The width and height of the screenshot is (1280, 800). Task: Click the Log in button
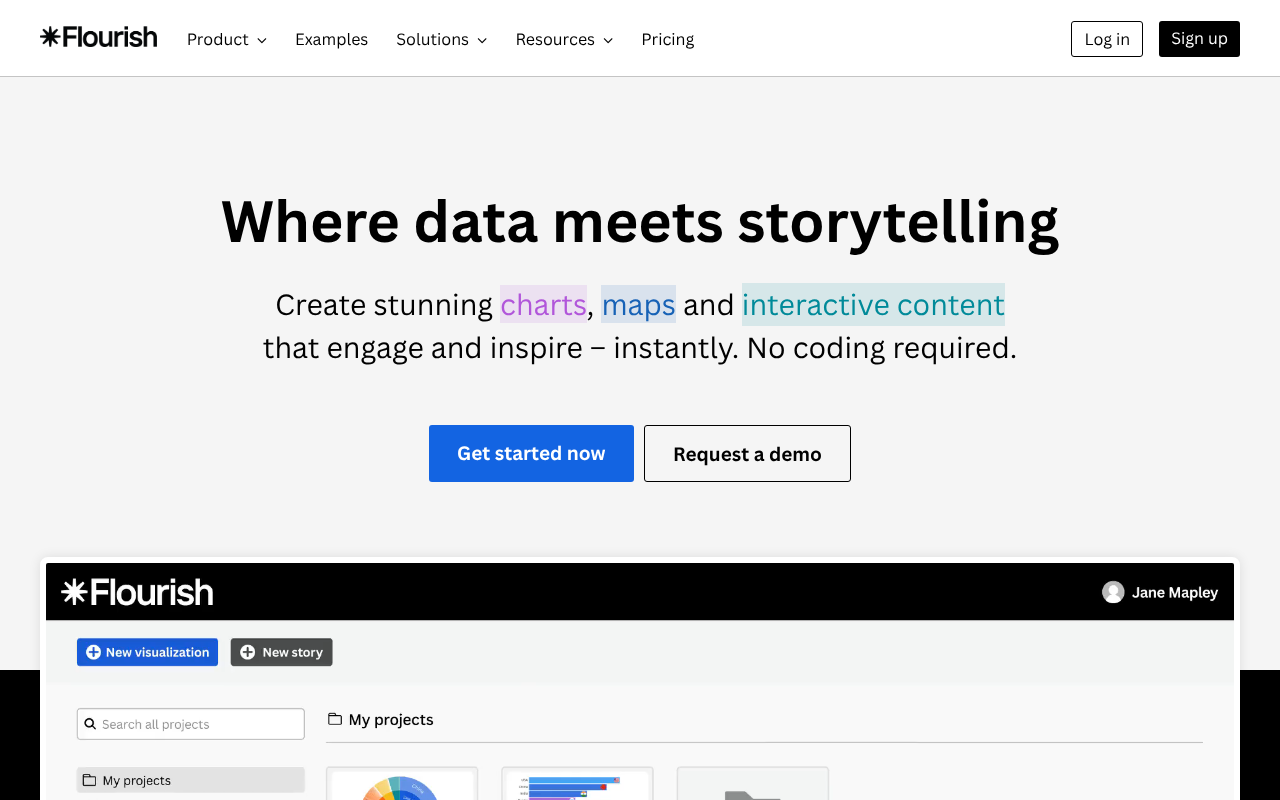coord(1106,39)
